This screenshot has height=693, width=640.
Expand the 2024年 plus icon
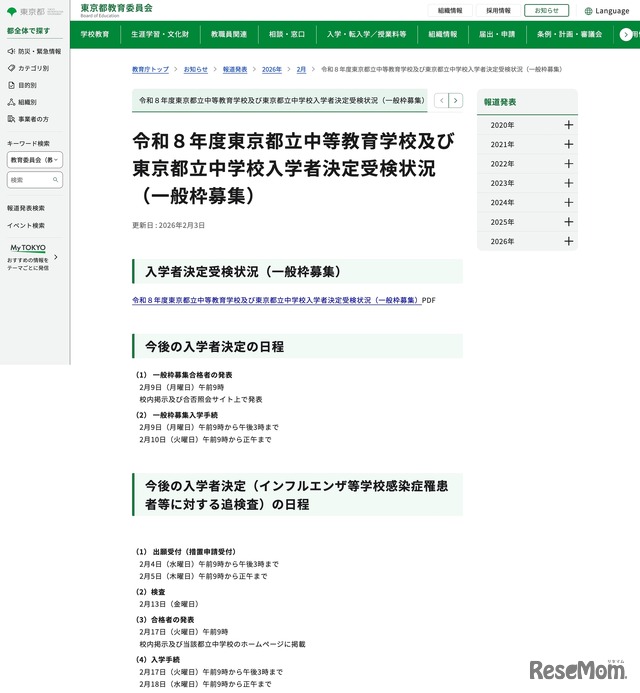coord(569,202)
